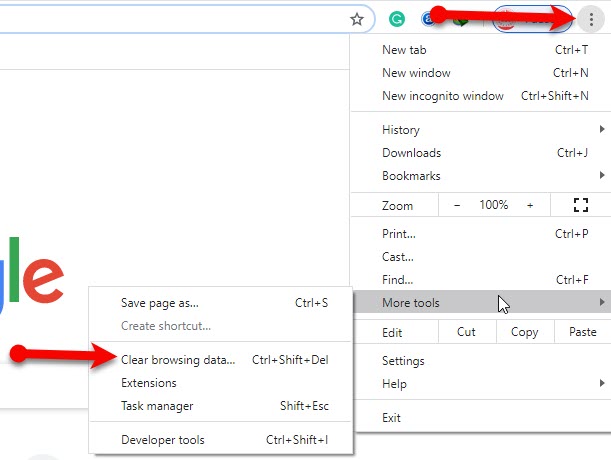This screenshot has height=460, width=611.
Task: Choose Save page as option
Action: [x=160, y=303]
